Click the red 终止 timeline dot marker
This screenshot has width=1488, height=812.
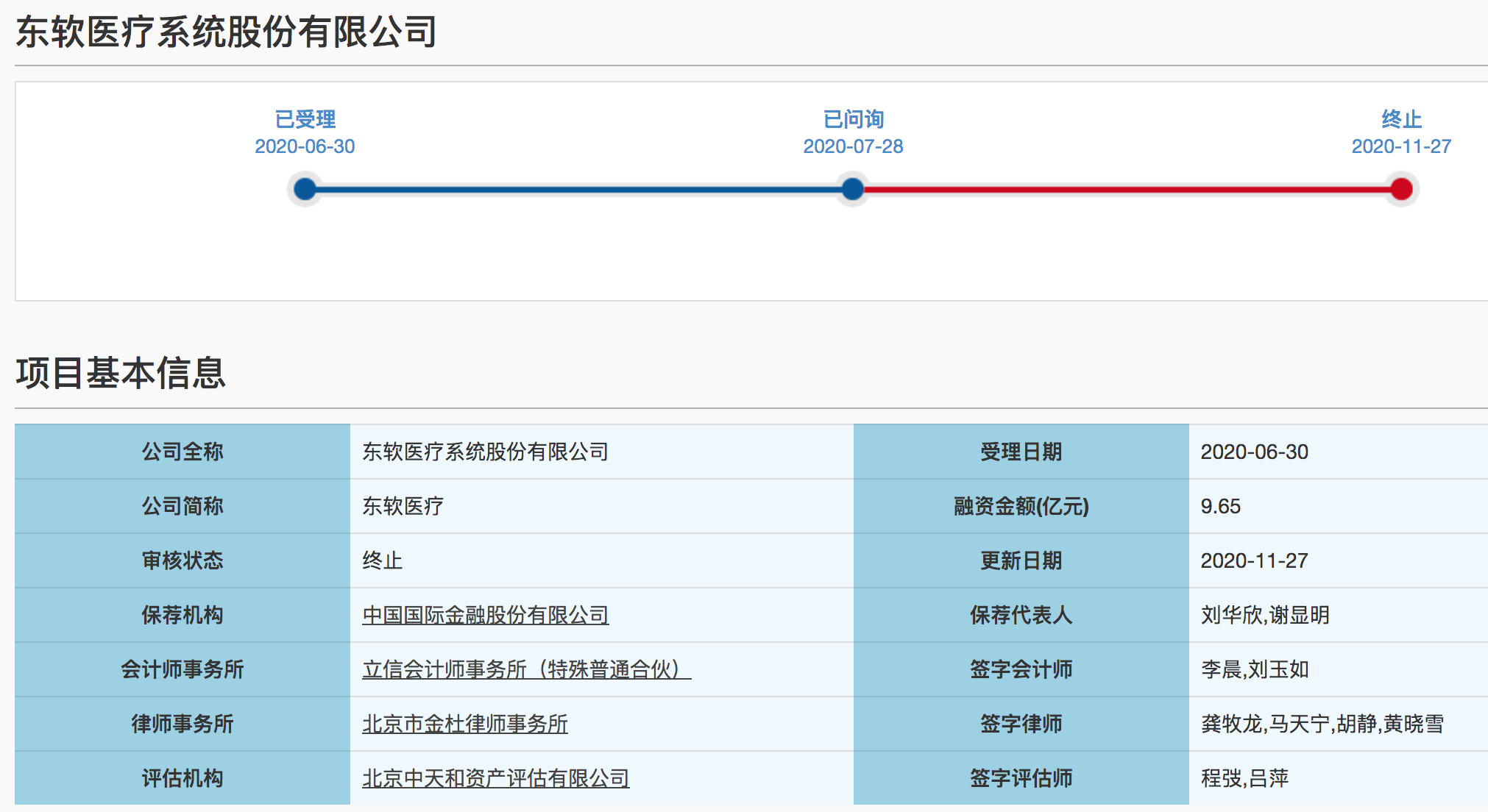(1401, 189)
